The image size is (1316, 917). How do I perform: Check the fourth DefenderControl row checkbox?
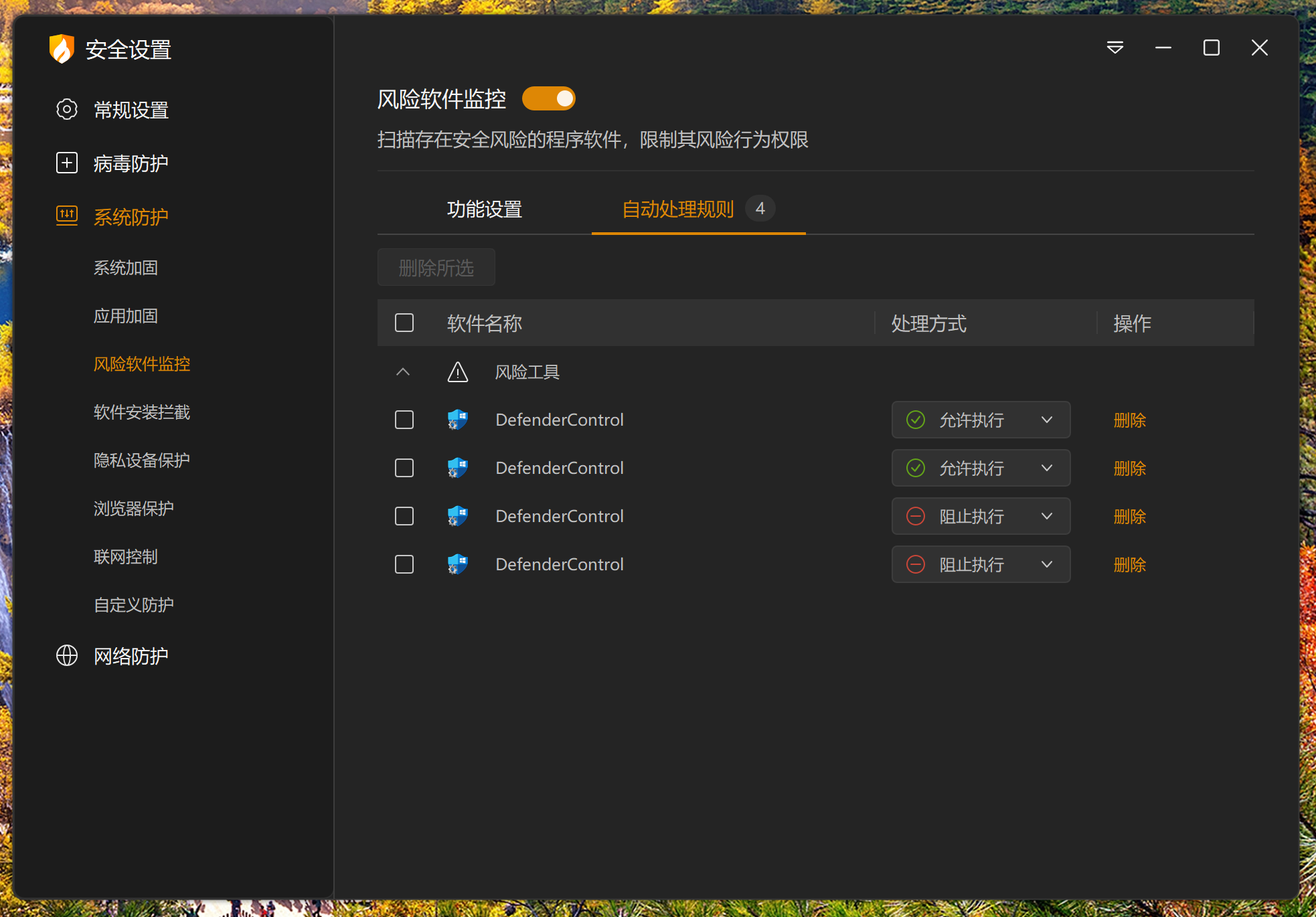[404, 564]
